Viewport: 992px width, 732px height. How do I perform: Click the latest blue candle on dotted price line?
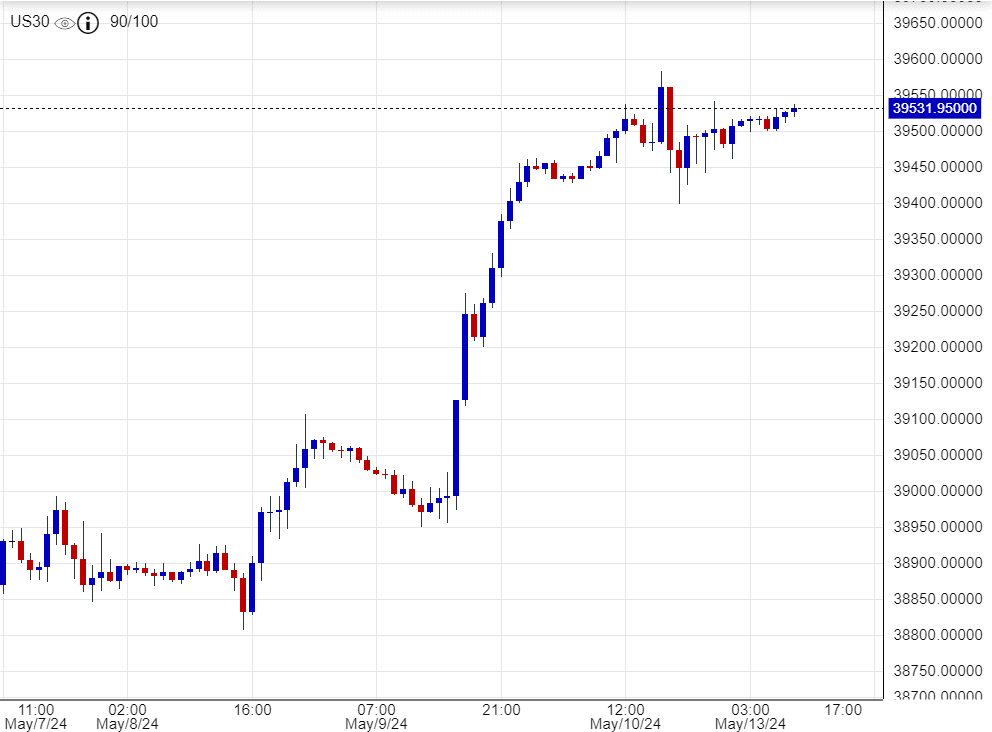click(x=794, y=110)
